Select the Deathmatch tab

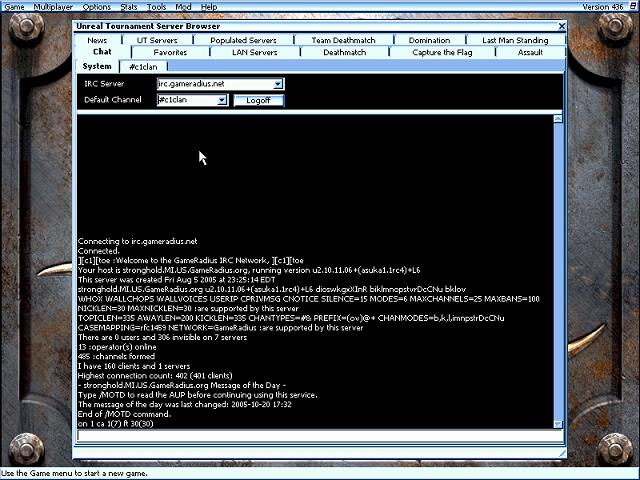coord(344,52)
